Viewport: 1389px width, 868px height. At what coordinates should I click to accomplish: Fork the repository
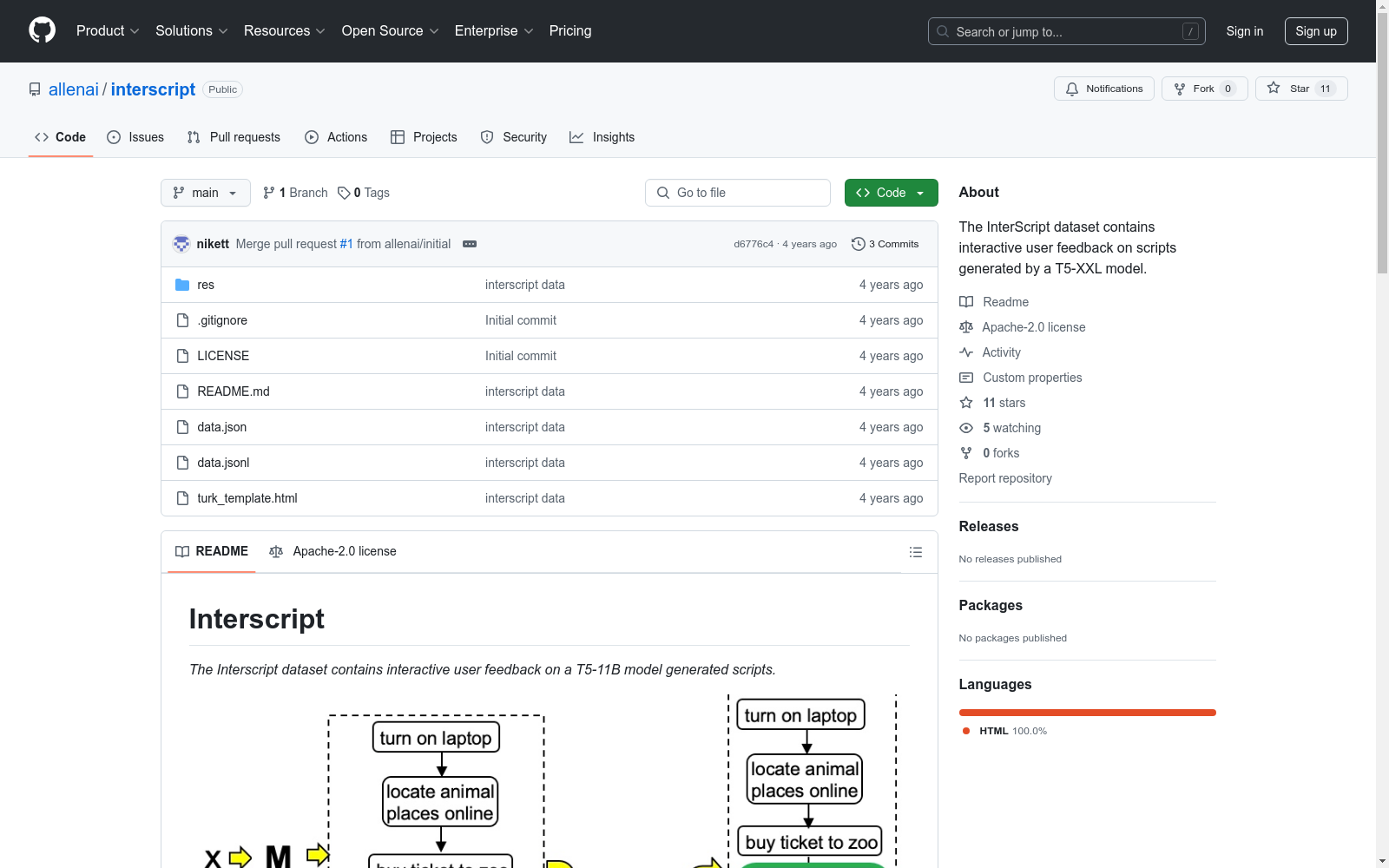tap(1205, 89)
